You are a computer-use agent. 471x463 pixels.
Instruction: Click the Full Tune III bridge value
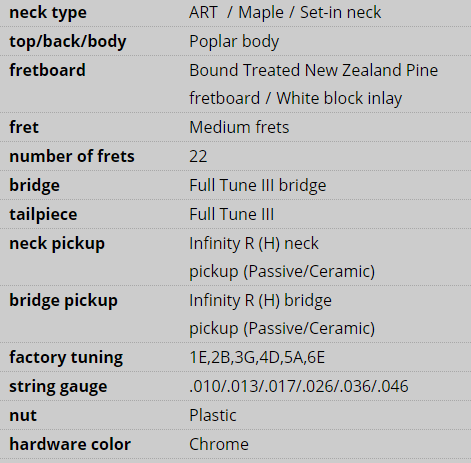pos(258,185)
